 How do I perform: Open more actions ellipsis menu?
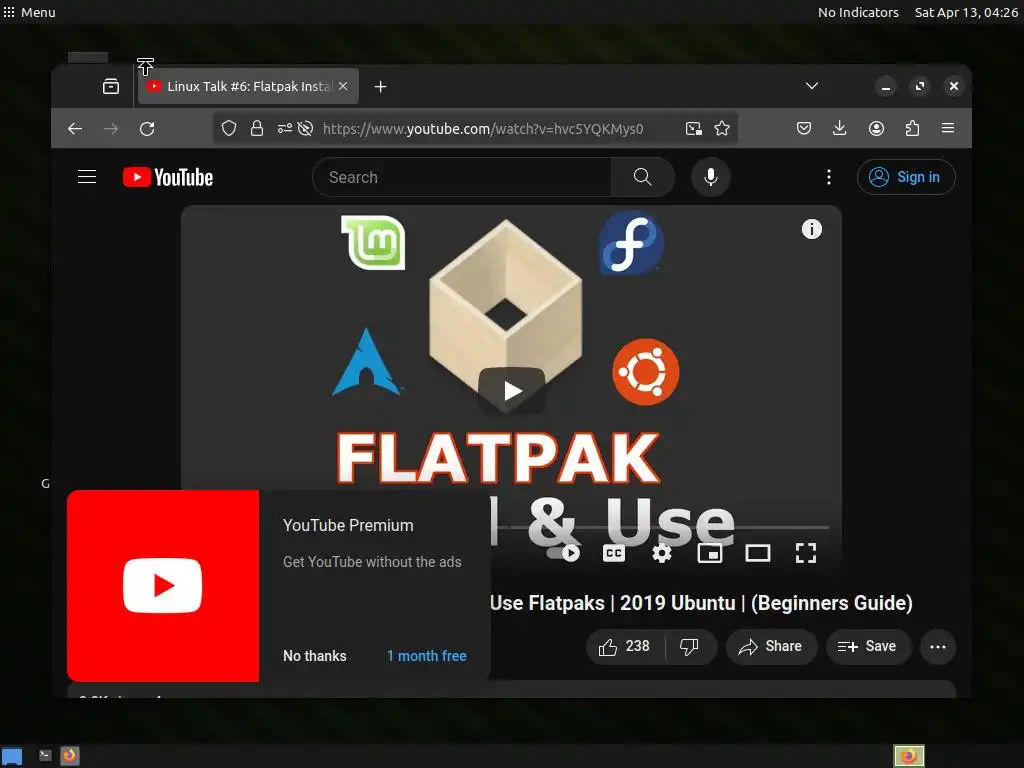(938, 647)
